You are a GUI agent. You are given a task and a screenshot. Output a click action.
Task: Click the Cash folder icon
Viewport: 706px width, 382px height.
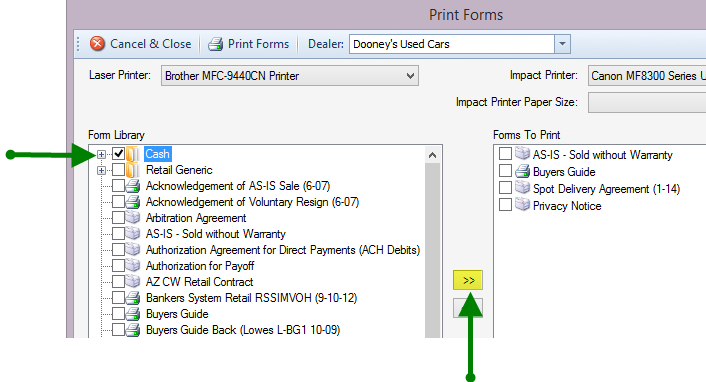tap(133, 154)
